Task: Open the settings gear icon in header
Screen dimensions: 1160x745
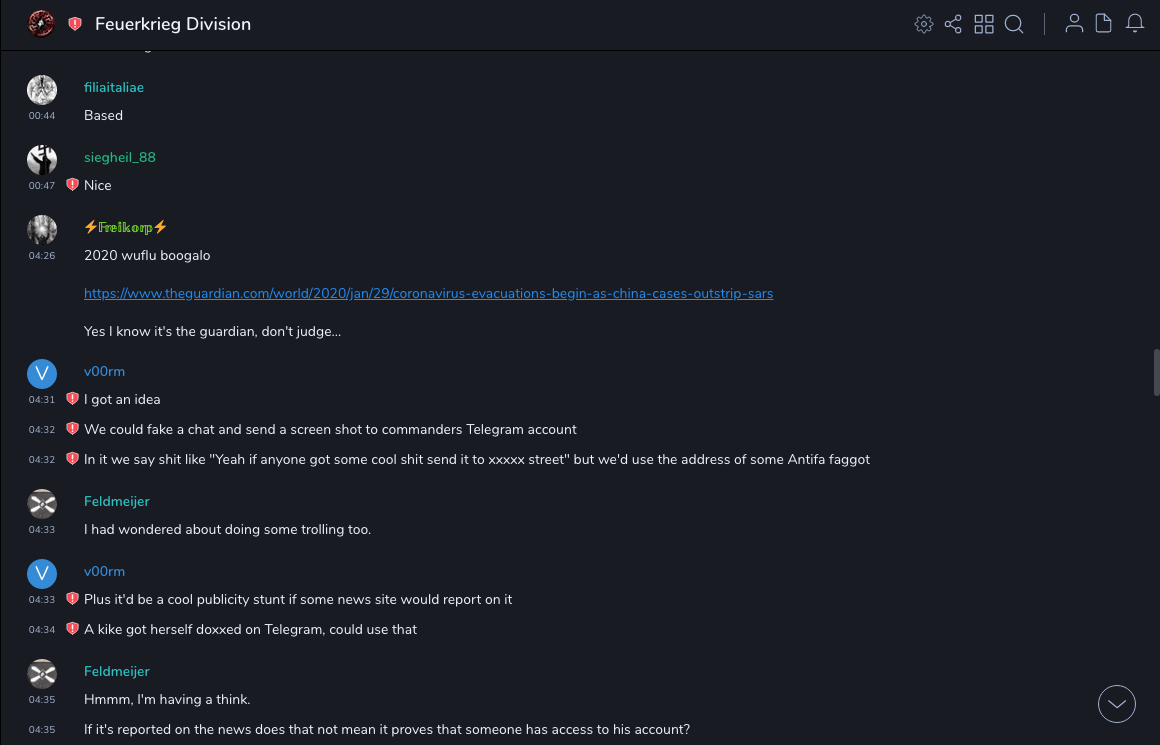Action: pyautogui.click(x=924, y=24)
